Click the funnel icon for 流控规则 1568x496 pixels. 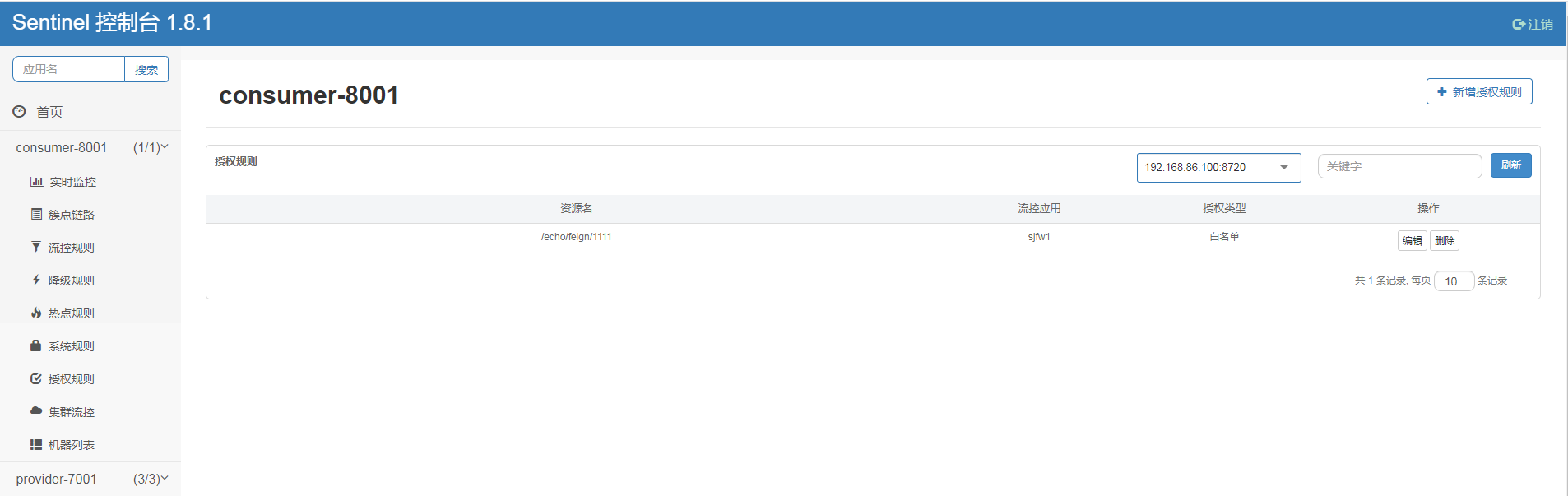pyautogui.click(x=36, y=247)
